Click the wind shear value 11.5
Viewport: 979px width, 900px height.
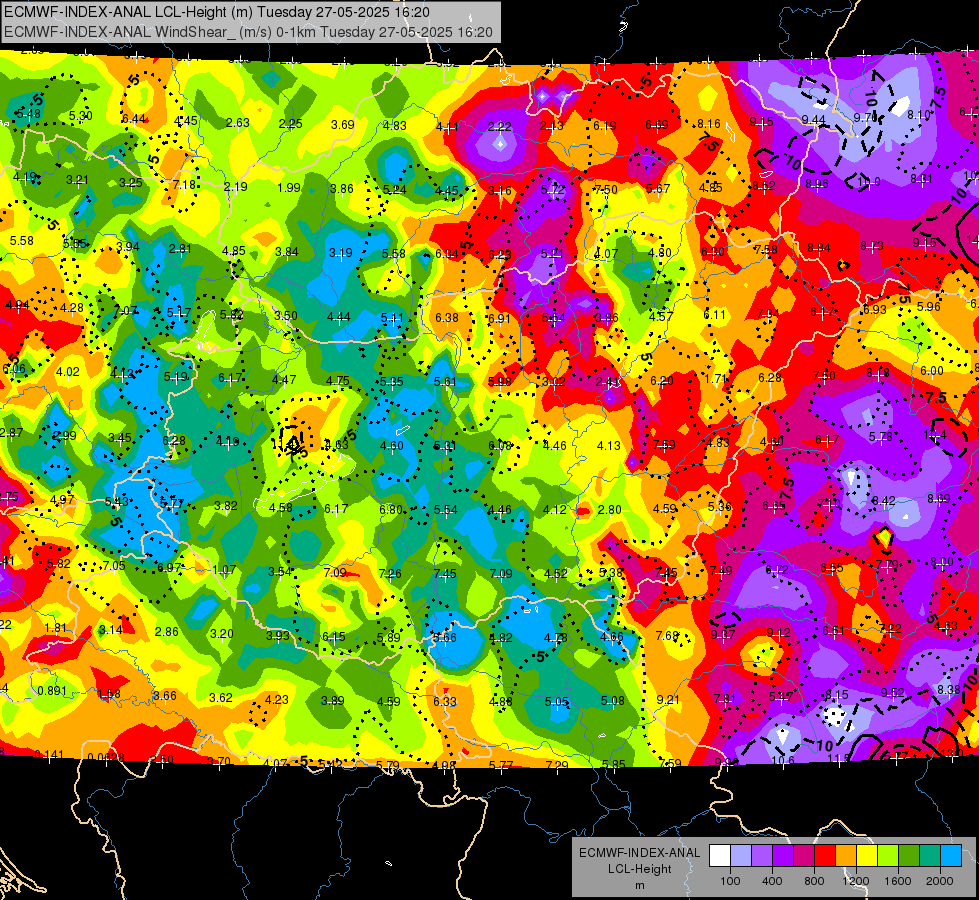tap(839, 759)
